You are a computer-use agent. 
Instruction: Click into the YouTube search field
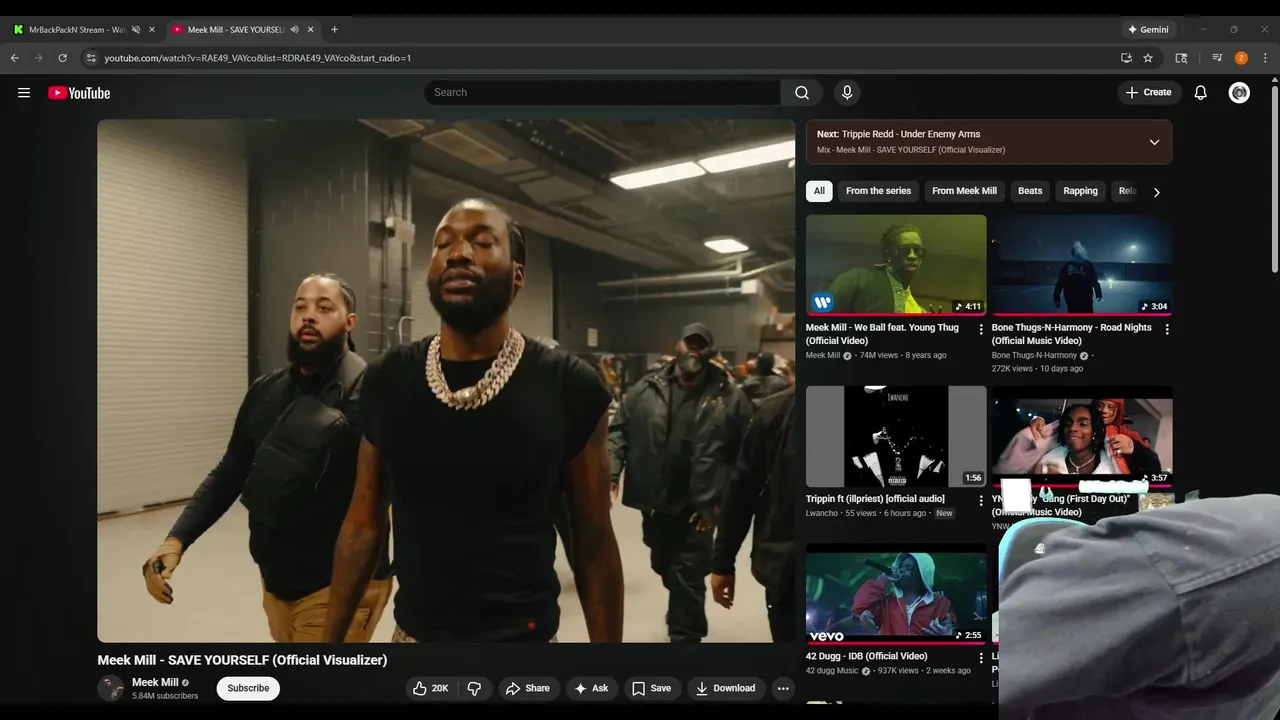[x=602, y=92]
